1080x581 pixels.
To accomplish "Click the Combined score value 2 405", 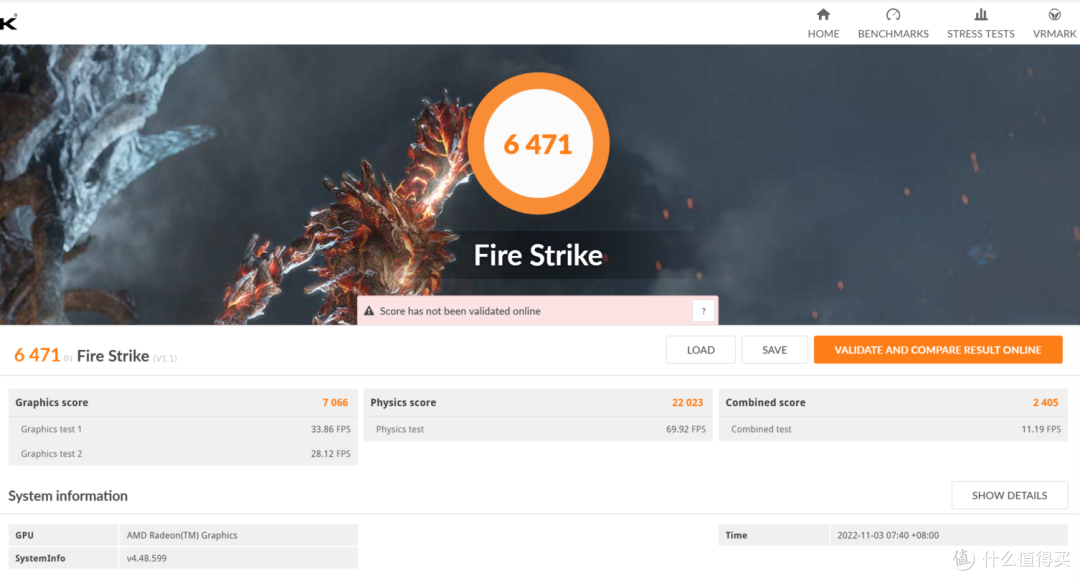I will coord(1045,402).
